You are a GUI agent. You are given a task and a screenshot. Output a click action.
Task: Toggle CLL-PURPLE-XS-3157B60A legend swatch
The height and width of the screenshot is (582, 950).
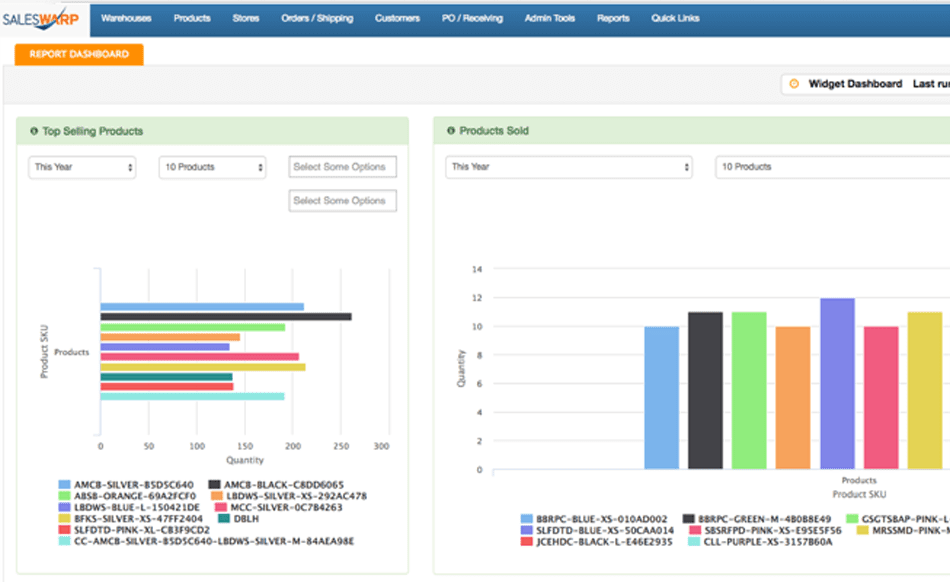pos(694,541)
